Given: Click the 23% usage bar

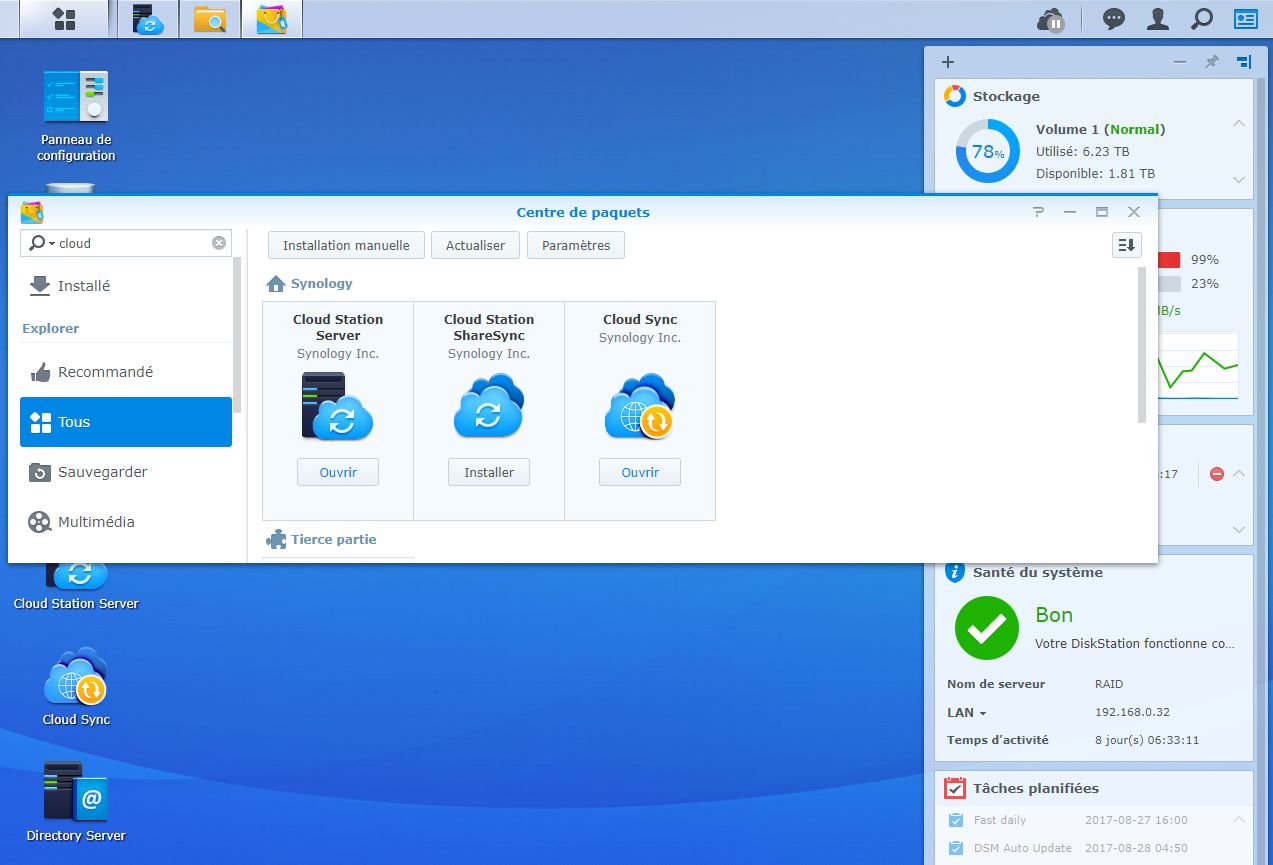Looking at the screenshot, I should 1168,284.
